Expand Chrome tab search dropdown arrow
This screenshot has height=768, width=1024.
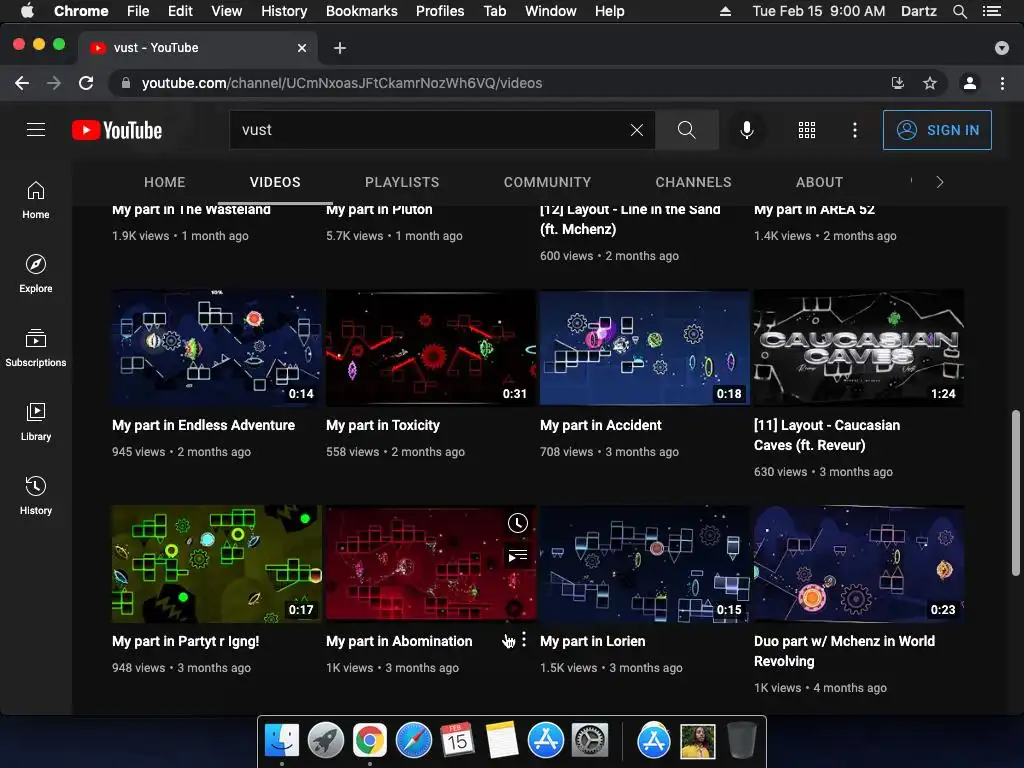pos(1002,48)
